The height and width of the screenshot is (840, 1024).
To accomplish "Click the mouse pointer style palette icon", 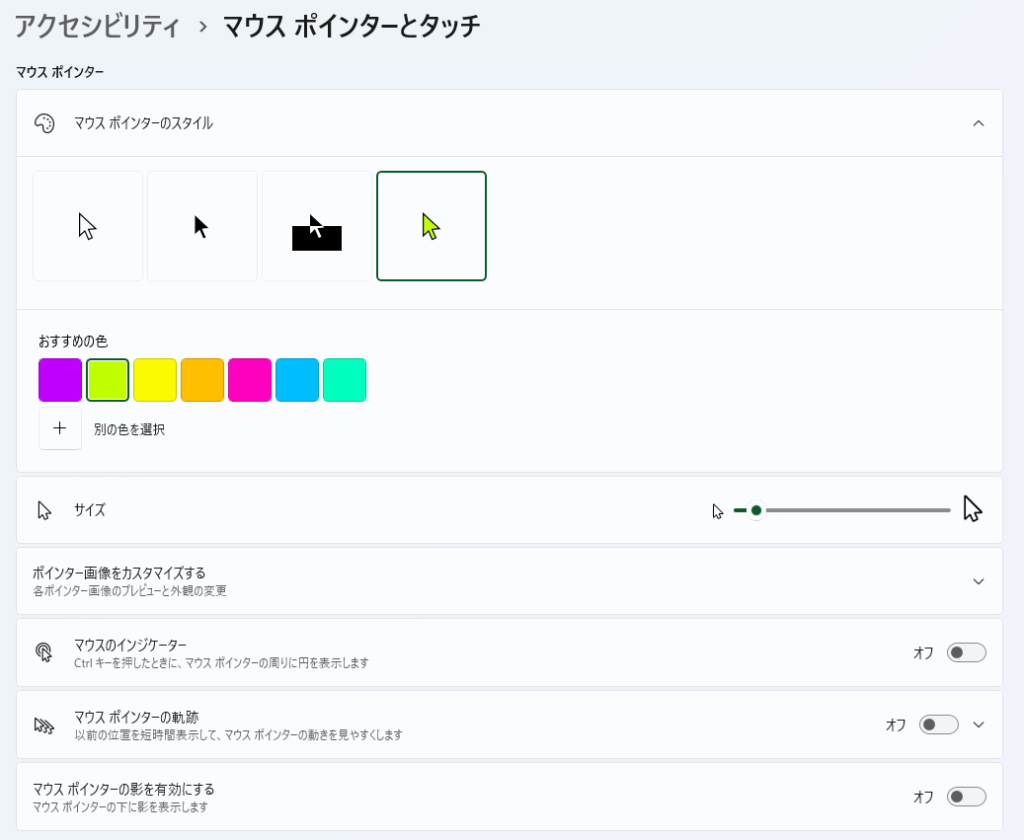I will pyautogui.click(x=44, y=123).
